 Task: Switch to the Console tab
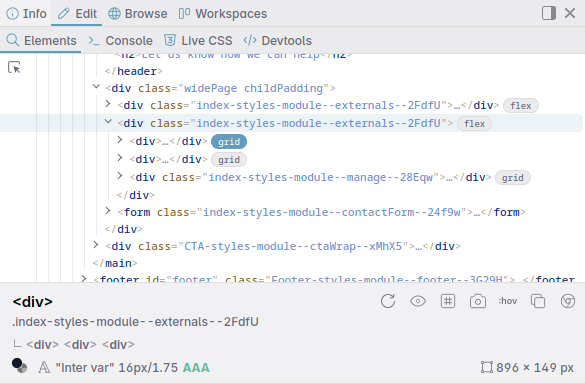point(120,40)
